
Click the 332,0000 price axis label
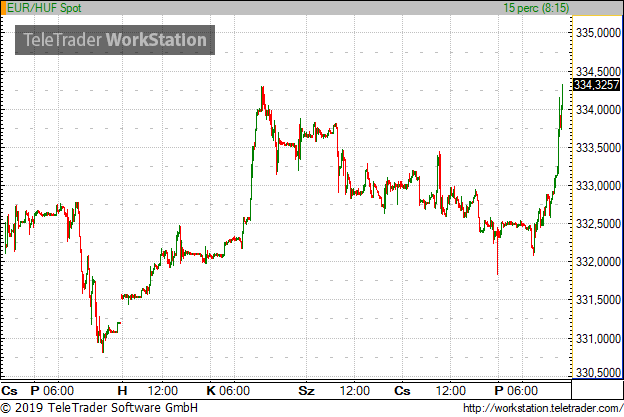599,262
